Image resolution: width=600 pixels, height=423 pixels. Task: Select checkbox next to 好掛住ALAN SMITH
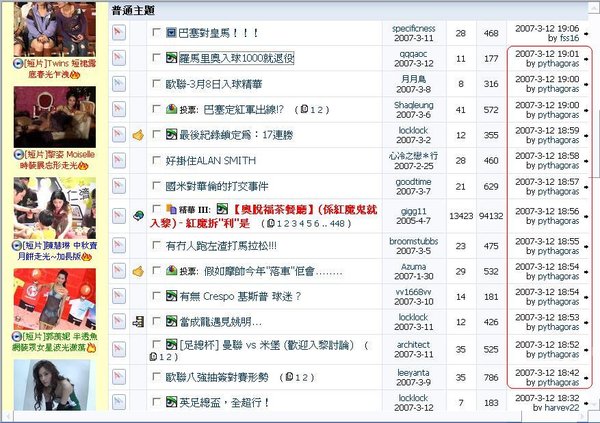coord(156,160)
